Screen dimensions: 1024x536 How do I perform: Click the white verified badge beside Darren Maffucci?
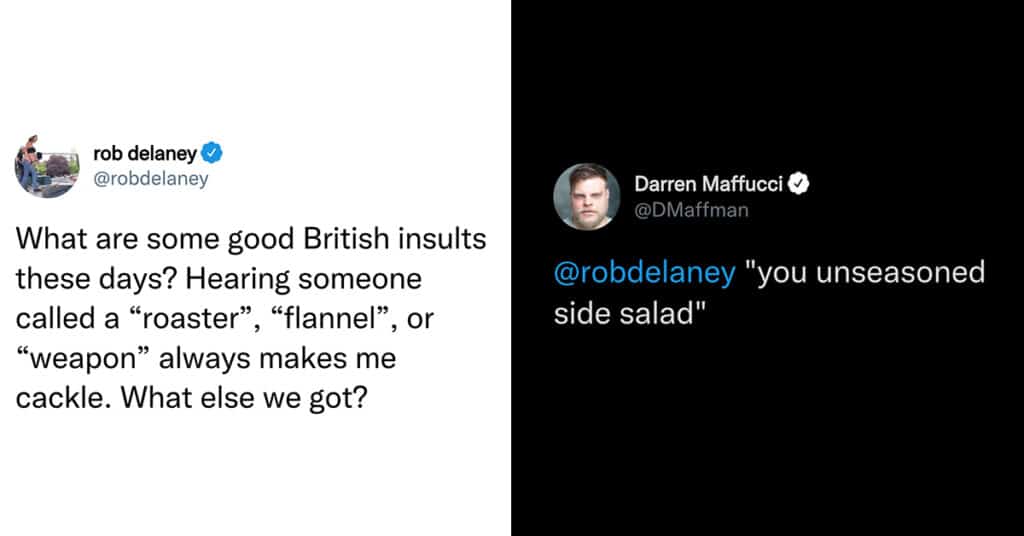point(799,184)
